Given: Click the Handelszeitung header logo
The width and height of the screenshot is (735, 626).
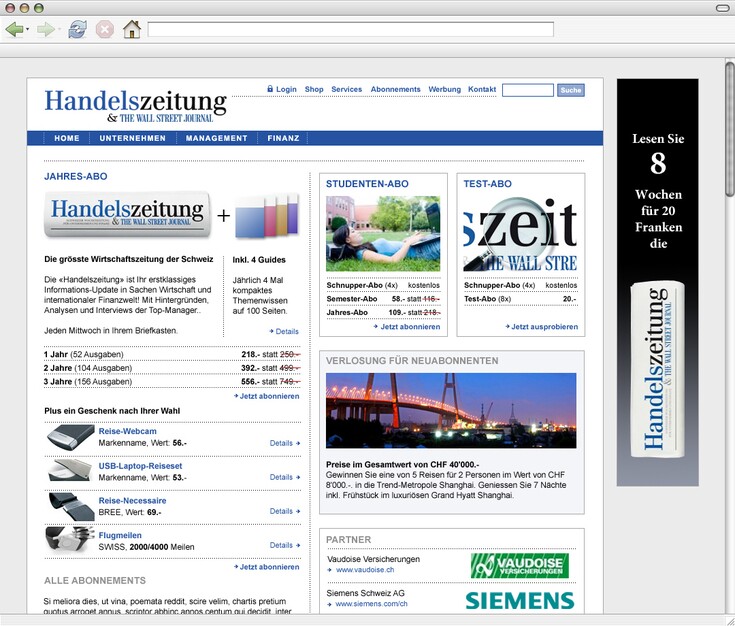Looking at the screenshot, I should pos(136,106).
